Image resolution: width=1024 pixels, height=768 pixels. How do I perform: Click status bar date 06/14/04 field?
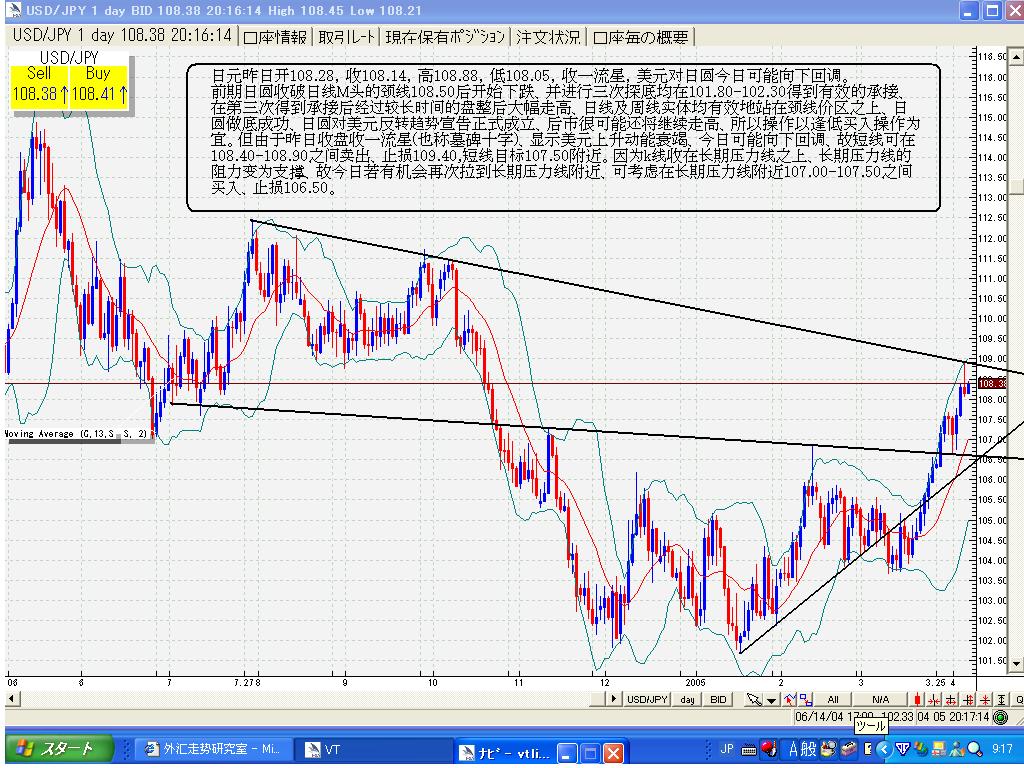[854, 717]
